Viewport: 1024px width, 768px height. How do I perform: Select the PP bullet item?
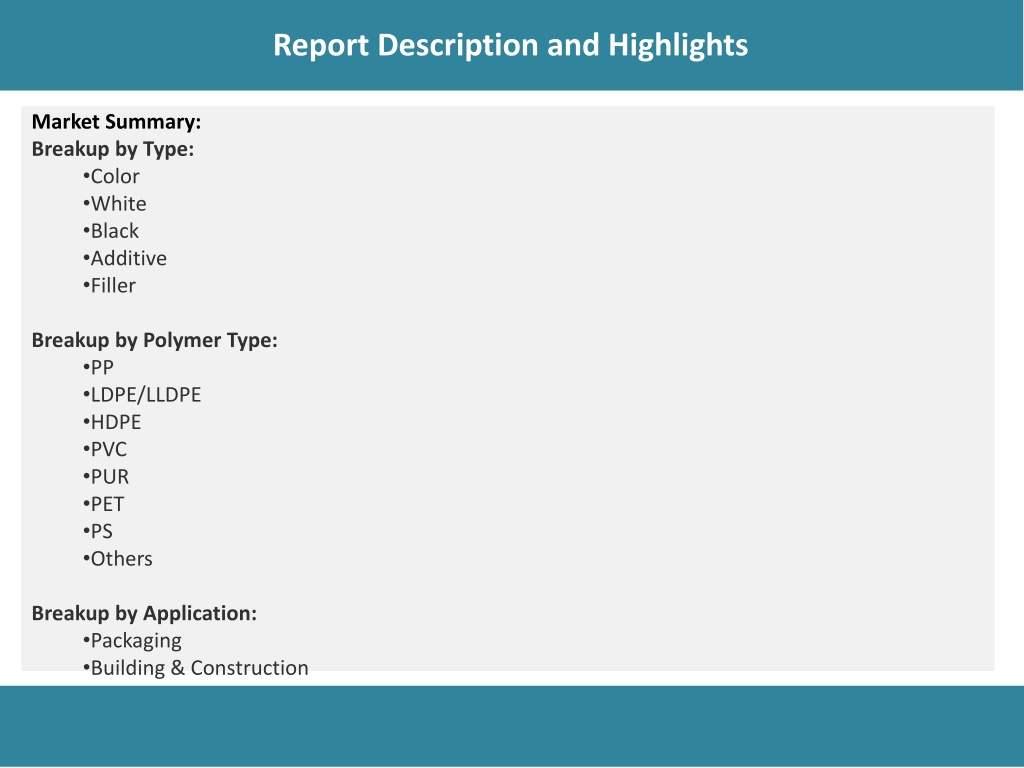(99, 368)
